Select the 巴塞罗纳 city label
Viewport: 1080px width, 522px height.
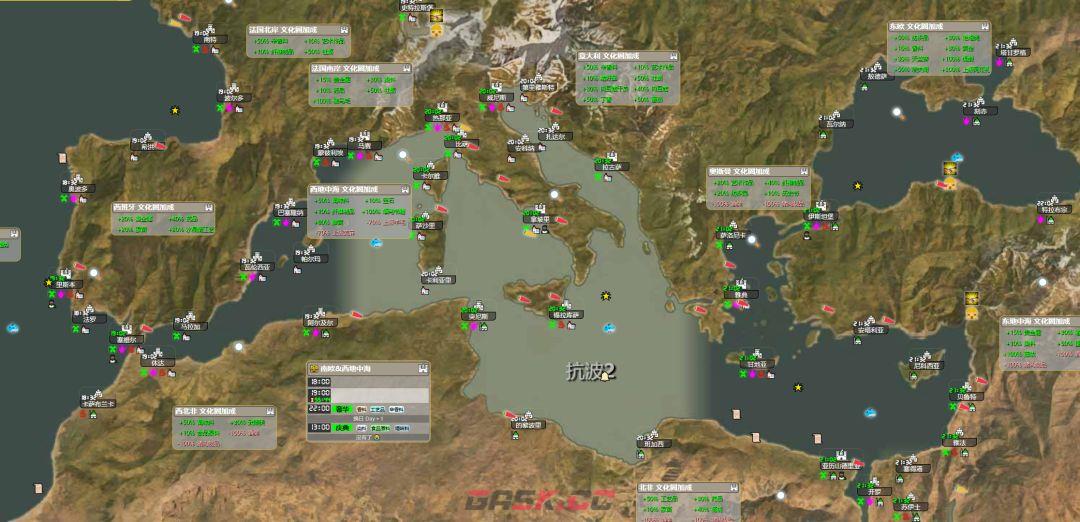point(290,213)
